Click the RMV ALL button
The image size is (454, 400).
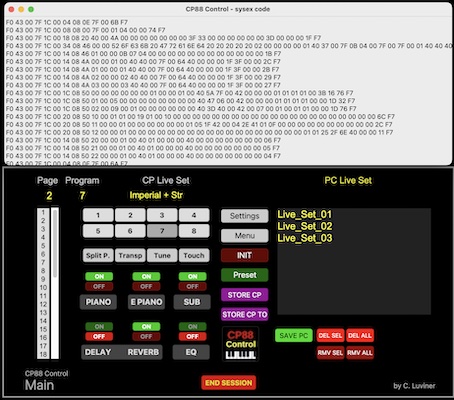tap(360, 353)
